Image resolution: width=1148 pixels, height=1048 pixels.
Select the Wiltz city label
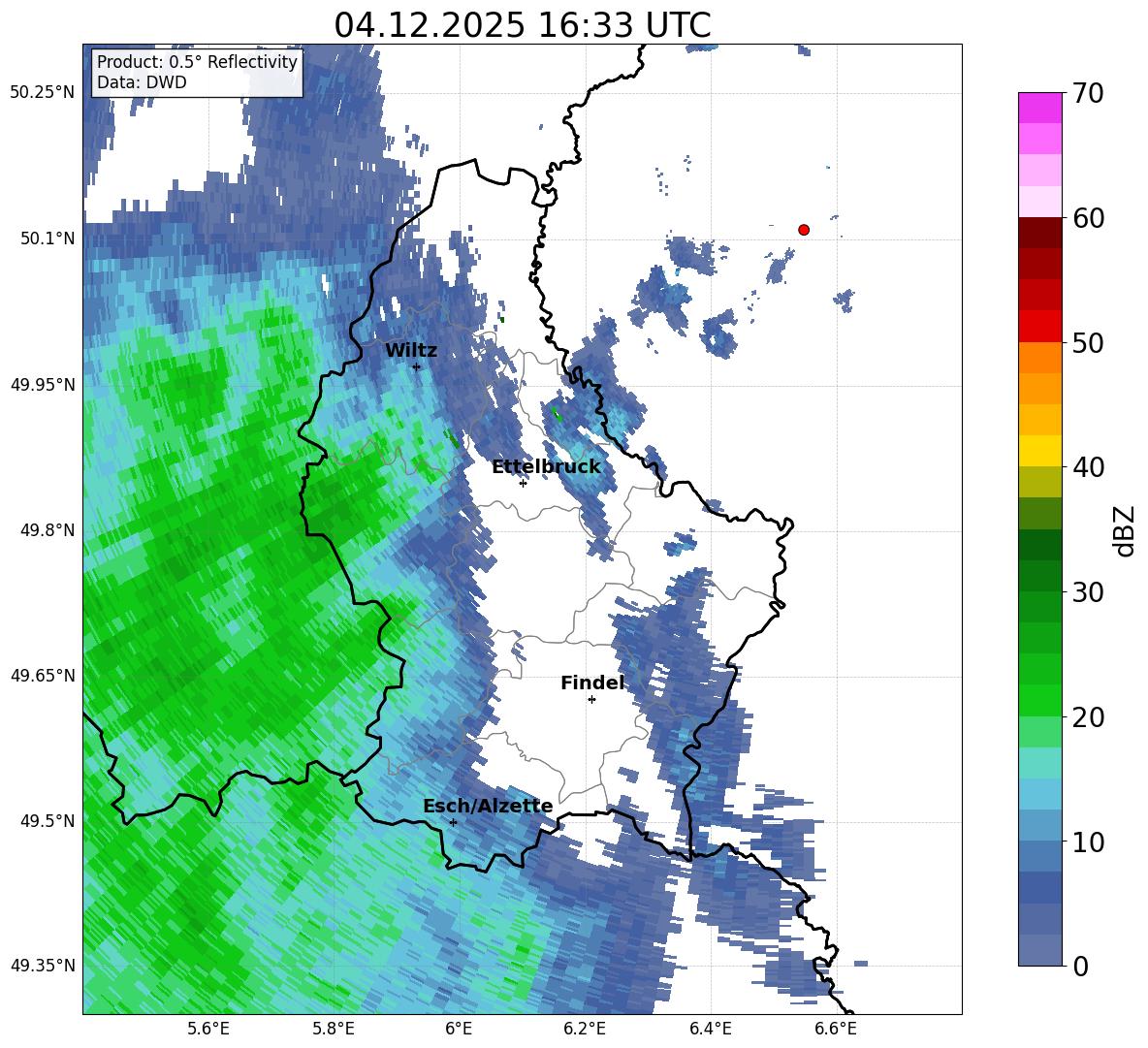[x=411, y=350]
